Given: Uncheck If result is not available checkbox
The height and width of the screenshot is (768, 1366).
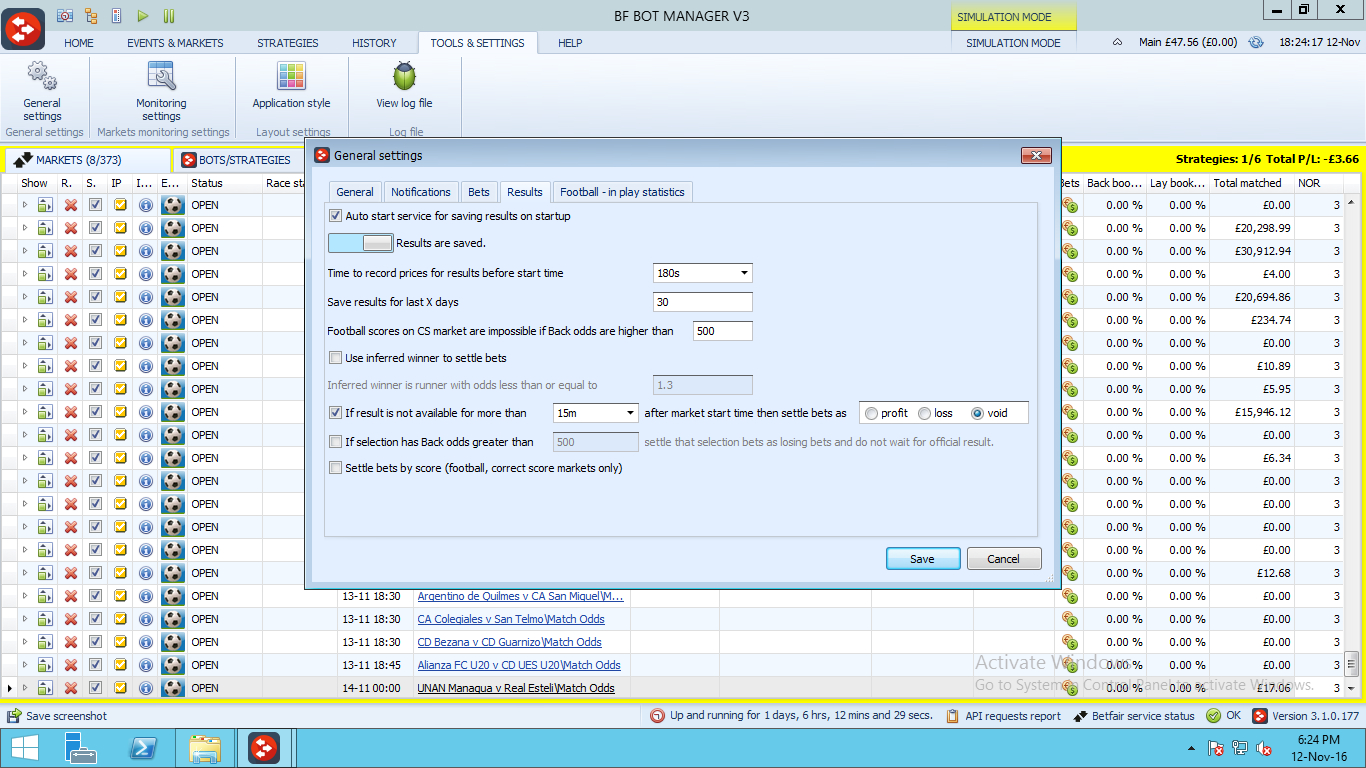Looking at the screenshot, I should point(335,412).
